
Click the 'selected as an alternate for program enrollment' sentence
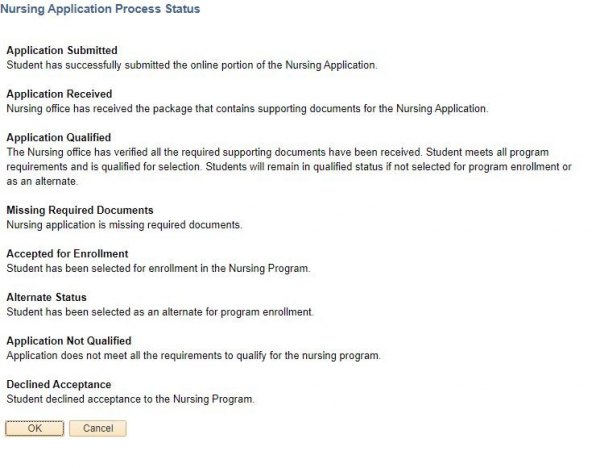[160, 312]
